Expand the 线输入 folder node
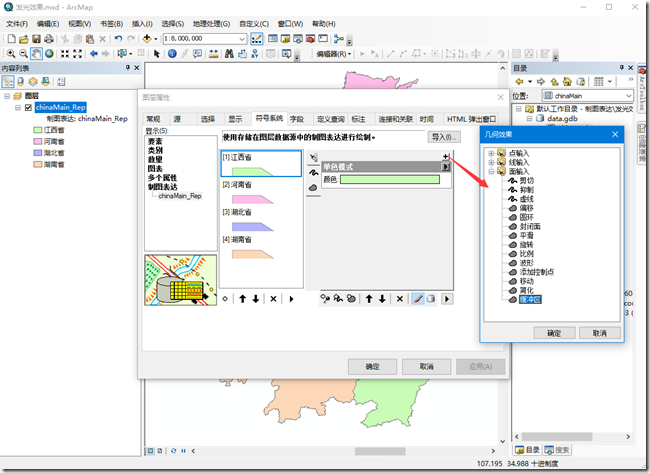 pos(491,162)
